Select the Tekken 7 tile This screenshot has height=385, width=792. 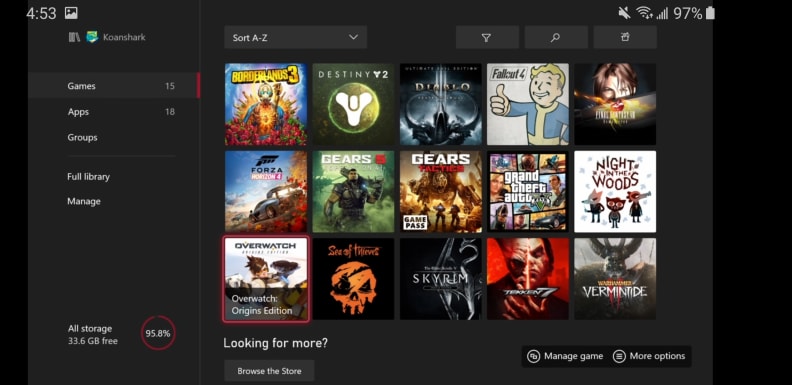click(x=528, y=279)
